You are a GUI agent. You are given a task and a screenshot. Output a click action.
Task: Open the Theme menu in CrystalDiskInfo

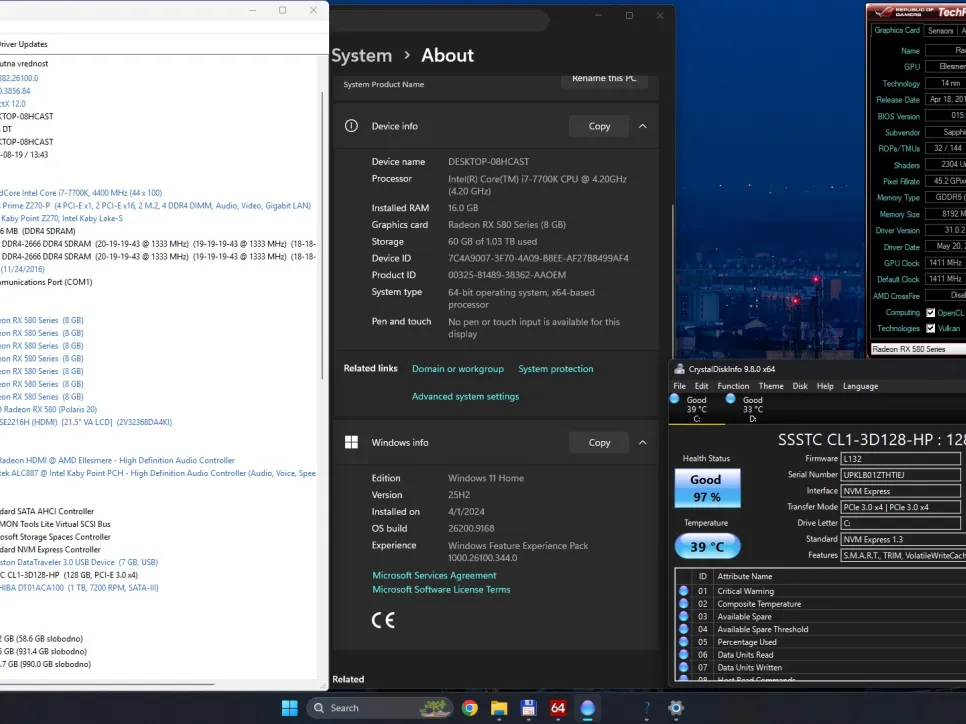tap(771, 386)
